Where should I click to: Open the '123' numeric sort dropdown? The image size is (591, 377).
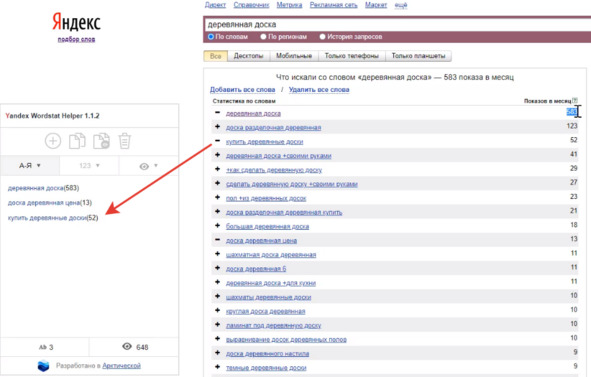point(89,166)
